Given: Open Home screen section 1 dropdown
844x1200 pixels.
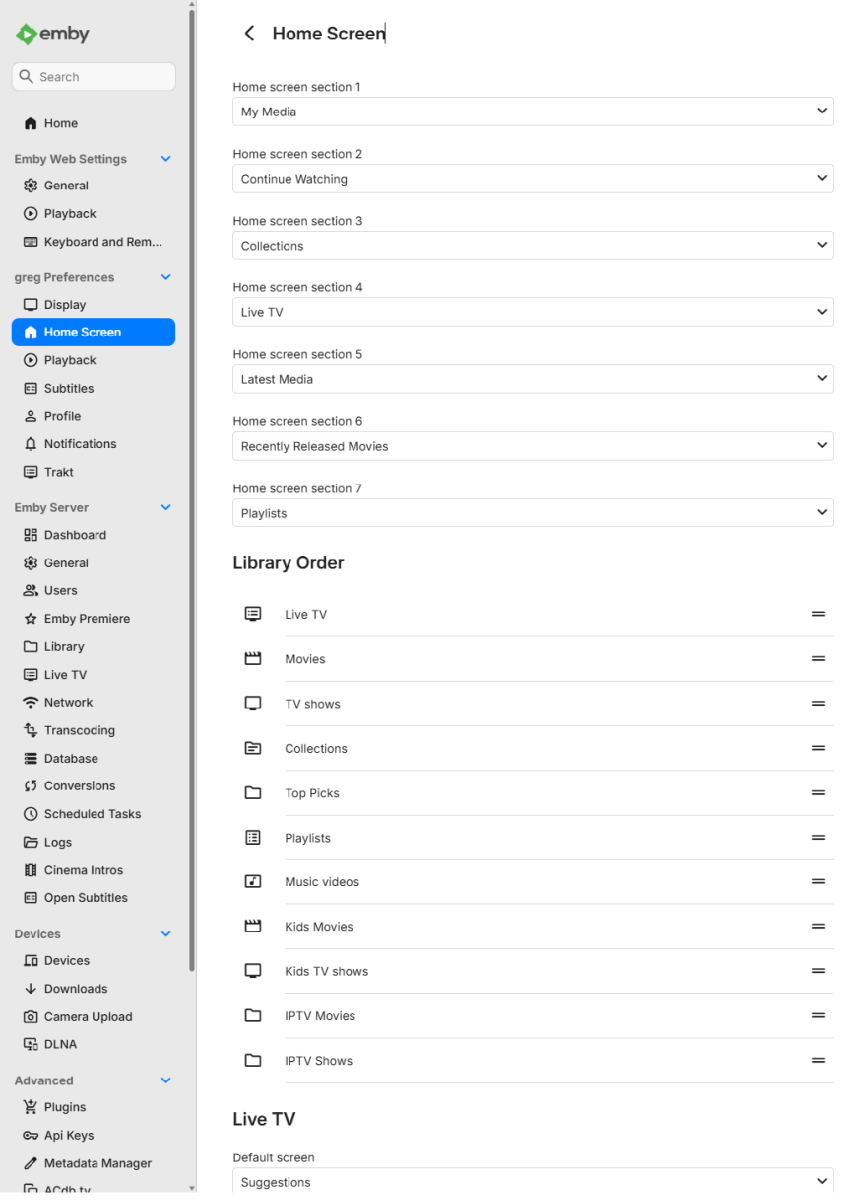Looking at the screenshot, I should click(532, 112).
